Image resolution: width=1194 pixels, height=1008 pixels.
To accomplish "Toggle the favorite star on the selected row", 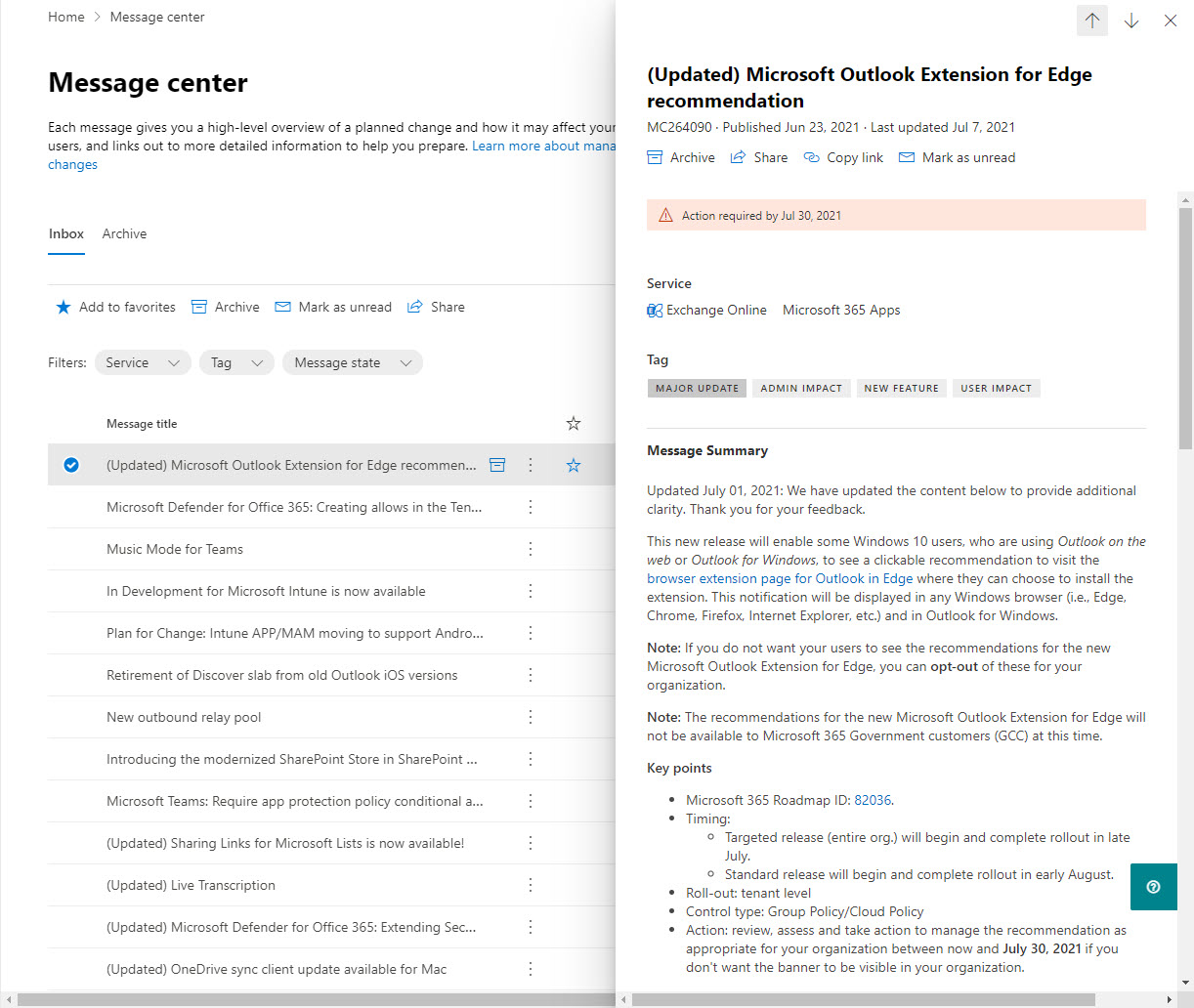I will (x=573, y=465).
